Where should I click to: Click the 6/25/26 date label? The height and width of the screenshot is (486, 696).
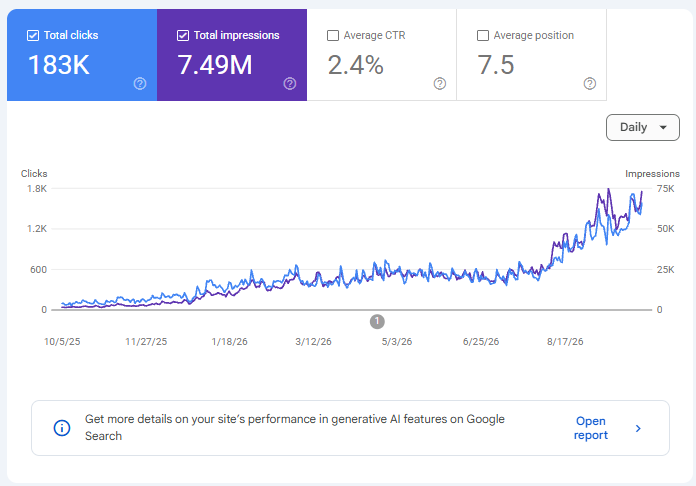click(481, 342)
